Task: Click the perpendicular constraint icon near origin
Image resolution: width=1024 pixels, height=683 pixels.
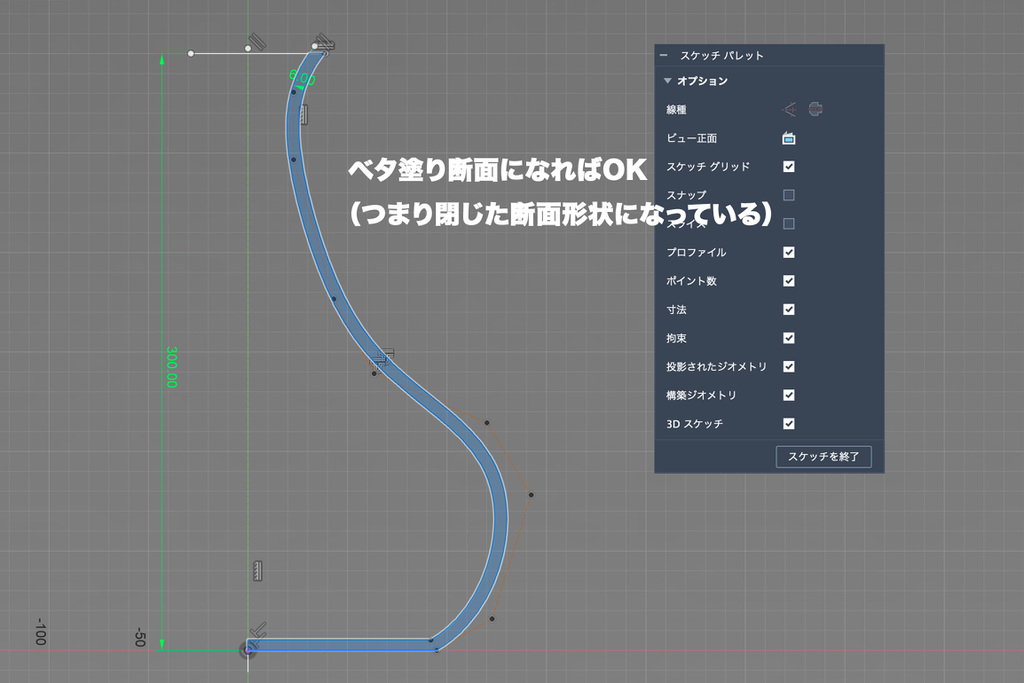Action: coord(259,629)
